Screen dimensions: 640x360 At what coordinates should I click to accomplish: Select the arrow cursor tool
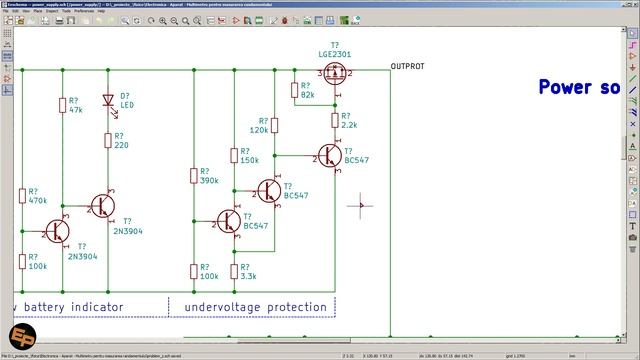tap(633, 33)
